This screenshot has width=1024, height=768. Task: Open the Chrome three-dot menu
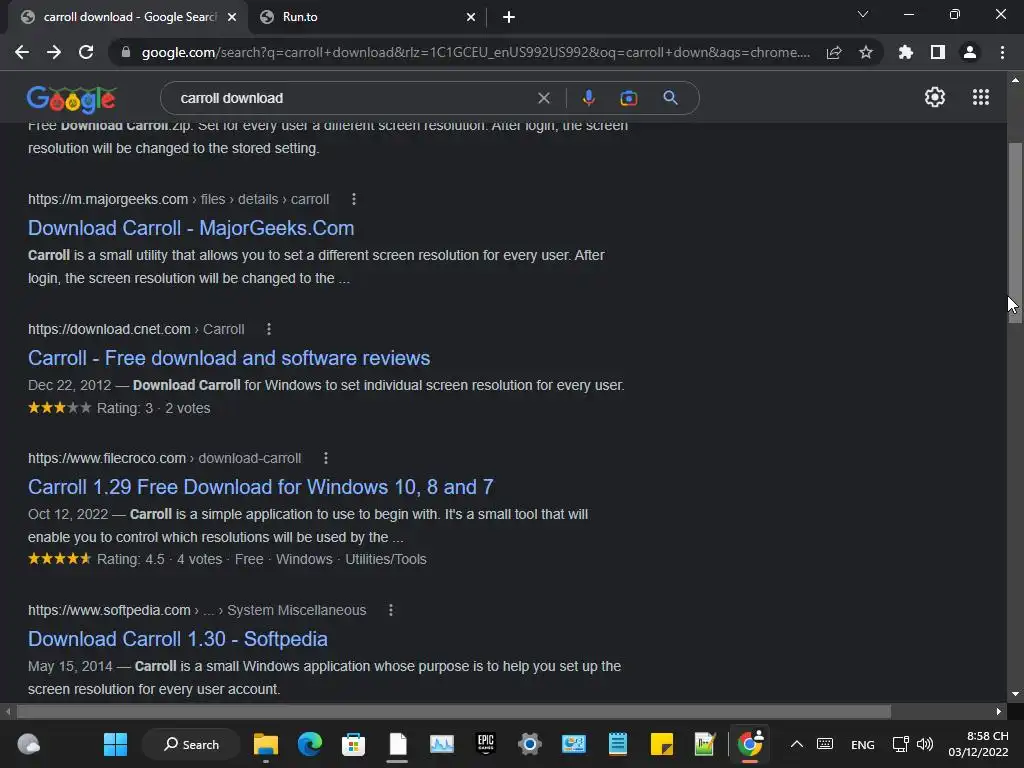click(x=1002, y=52)
